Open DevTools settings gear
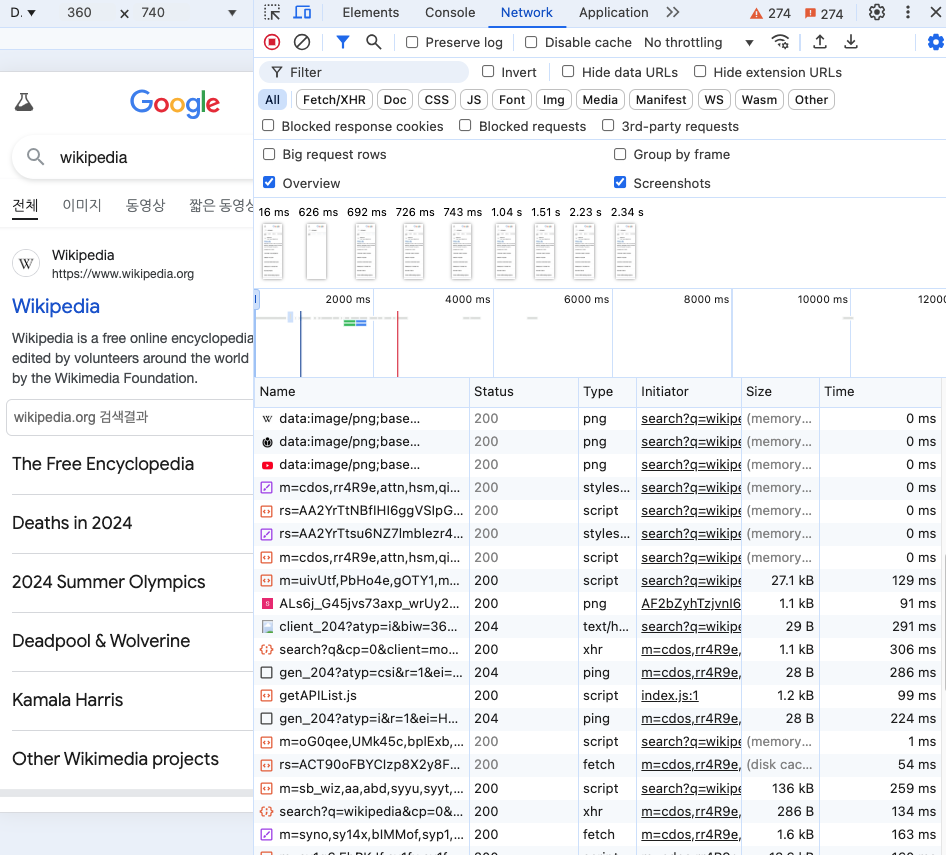This screenshot has height=855, width=946. (877, 12)
